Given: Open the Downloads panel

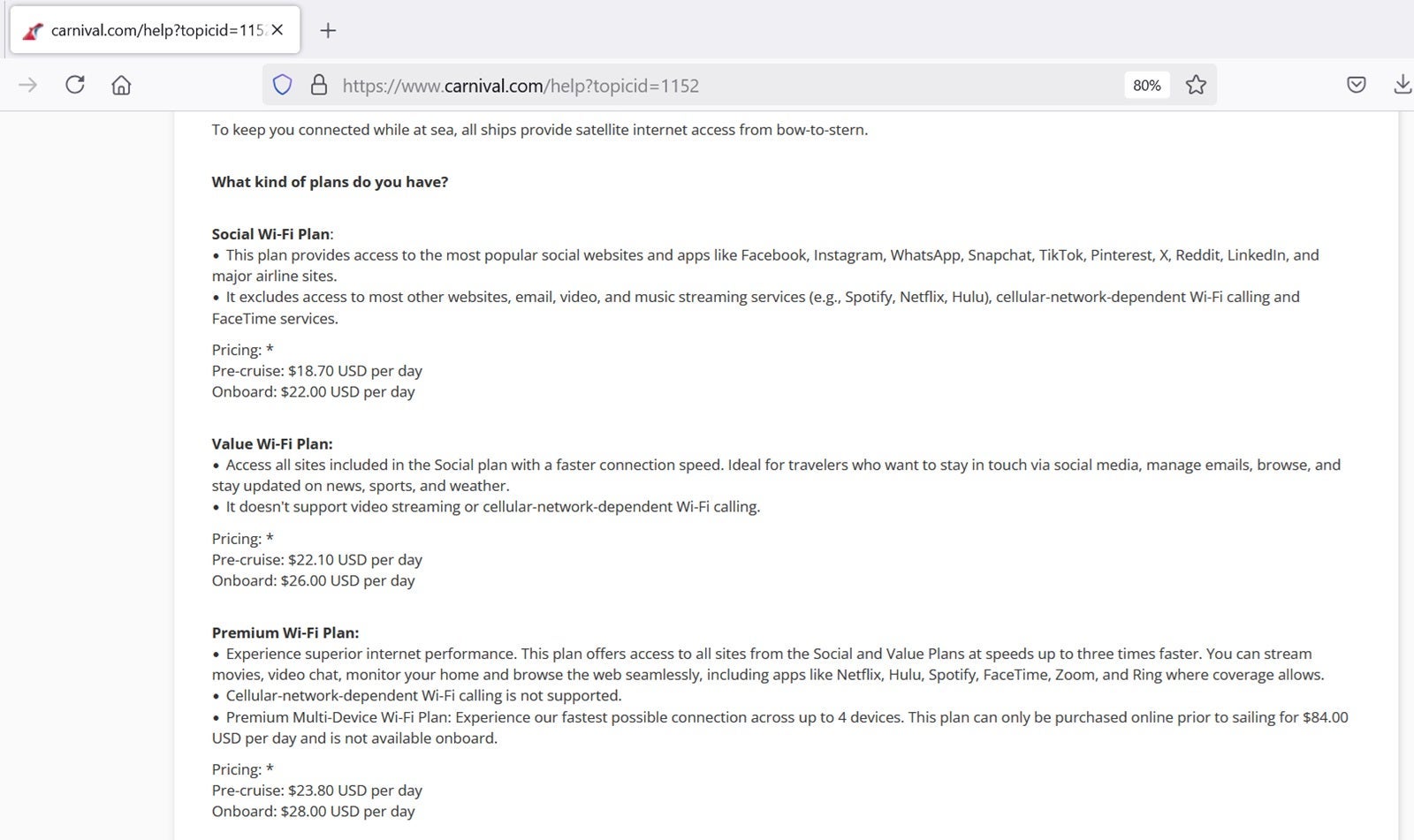Looking at the screenshot, I should pyautogui.click(x=1401, y=85).
